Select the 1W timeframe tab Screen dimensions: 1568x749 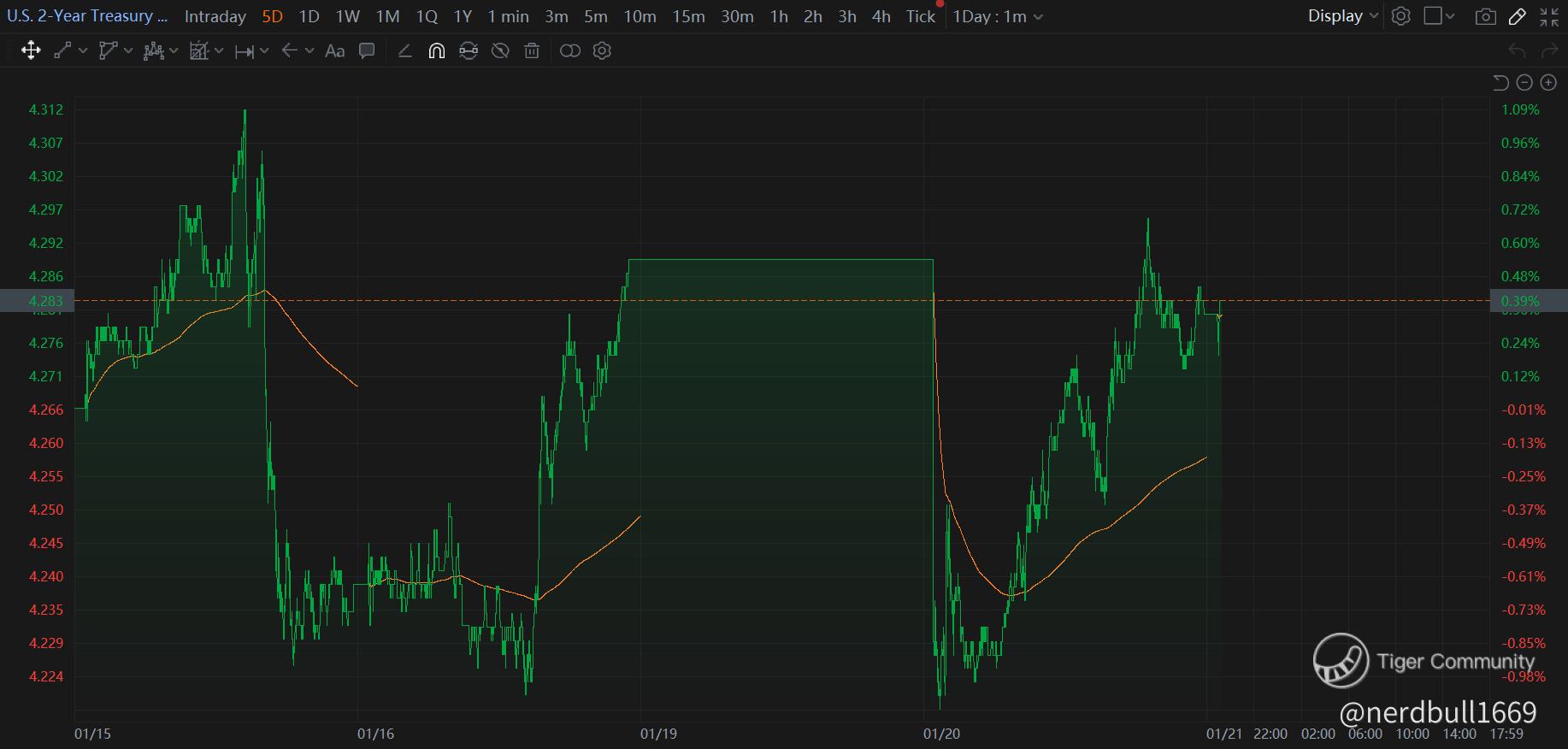click(347, 16)
